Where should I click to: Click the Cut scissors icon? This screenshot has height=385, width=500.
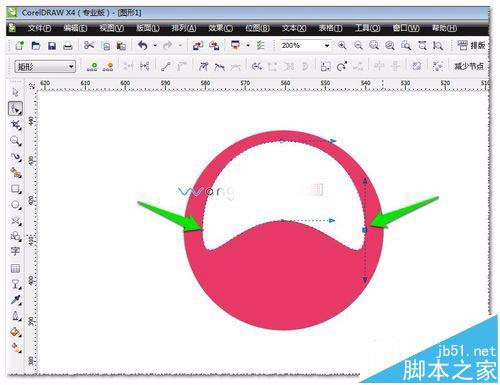[x=89, y=45]
